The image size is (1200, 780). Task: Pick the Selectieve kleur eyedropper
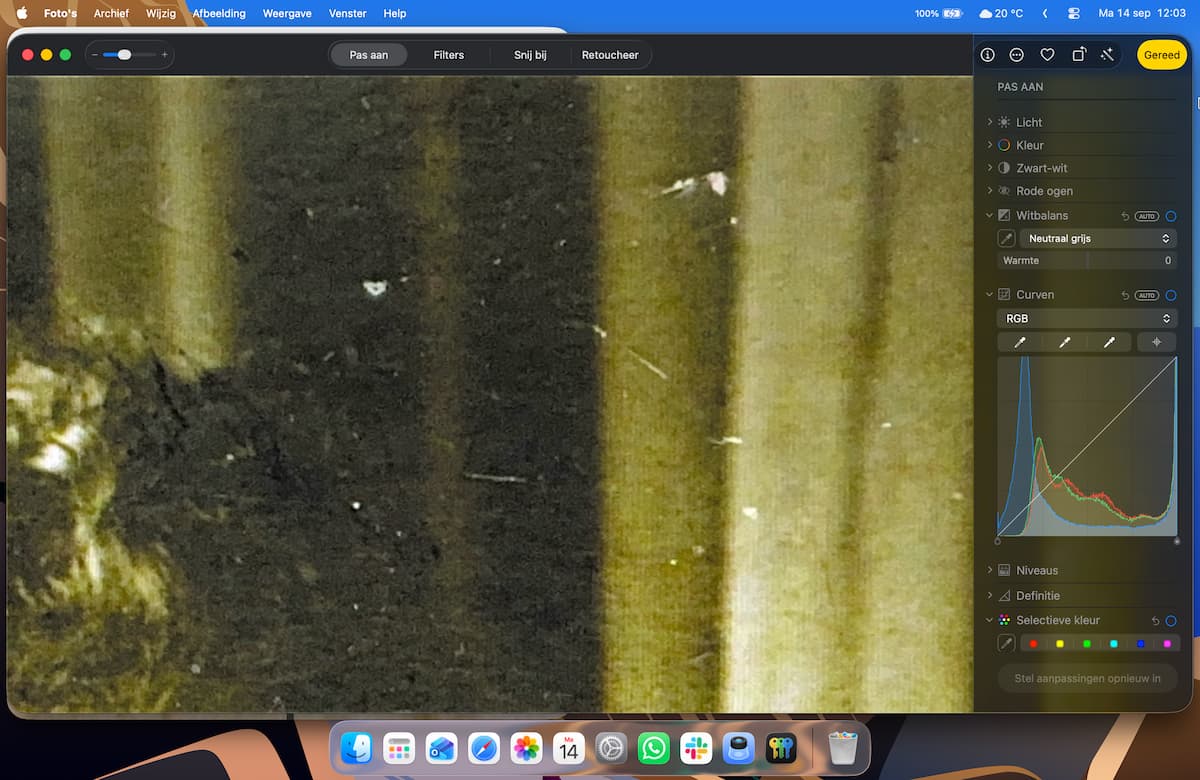1007,644
